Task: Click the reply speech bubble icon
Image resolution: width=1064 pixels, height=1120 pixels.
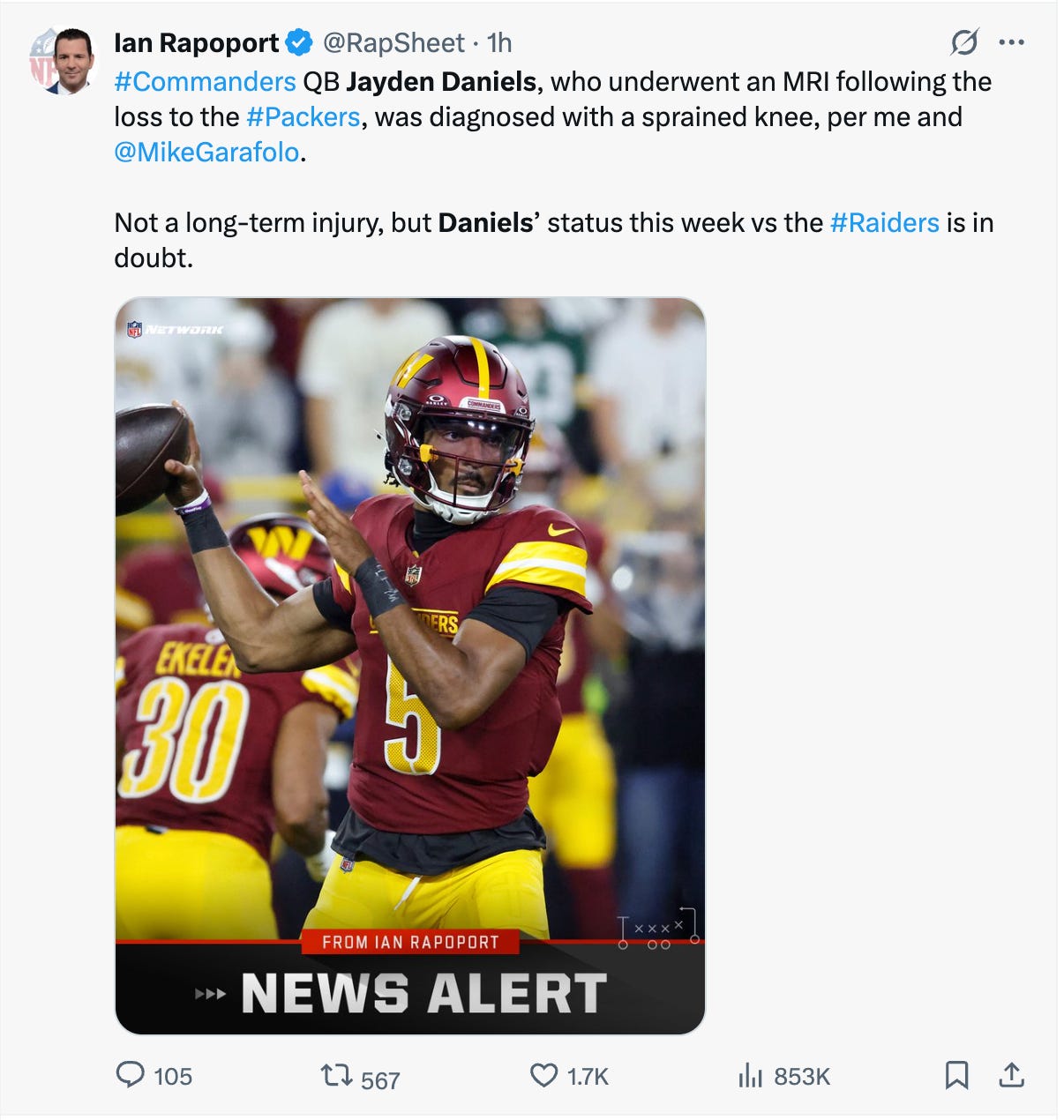Action: (x=131, y=1075)
